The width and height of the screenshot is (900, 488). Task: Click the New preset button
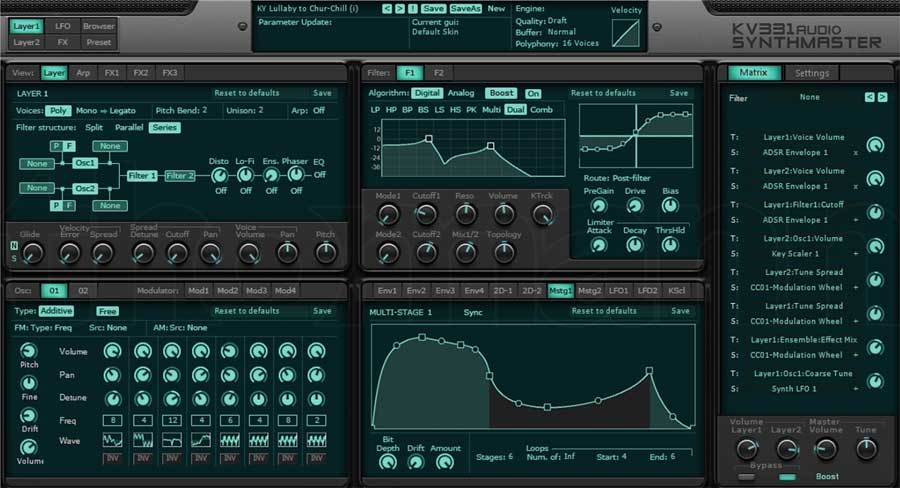[496, 9]
